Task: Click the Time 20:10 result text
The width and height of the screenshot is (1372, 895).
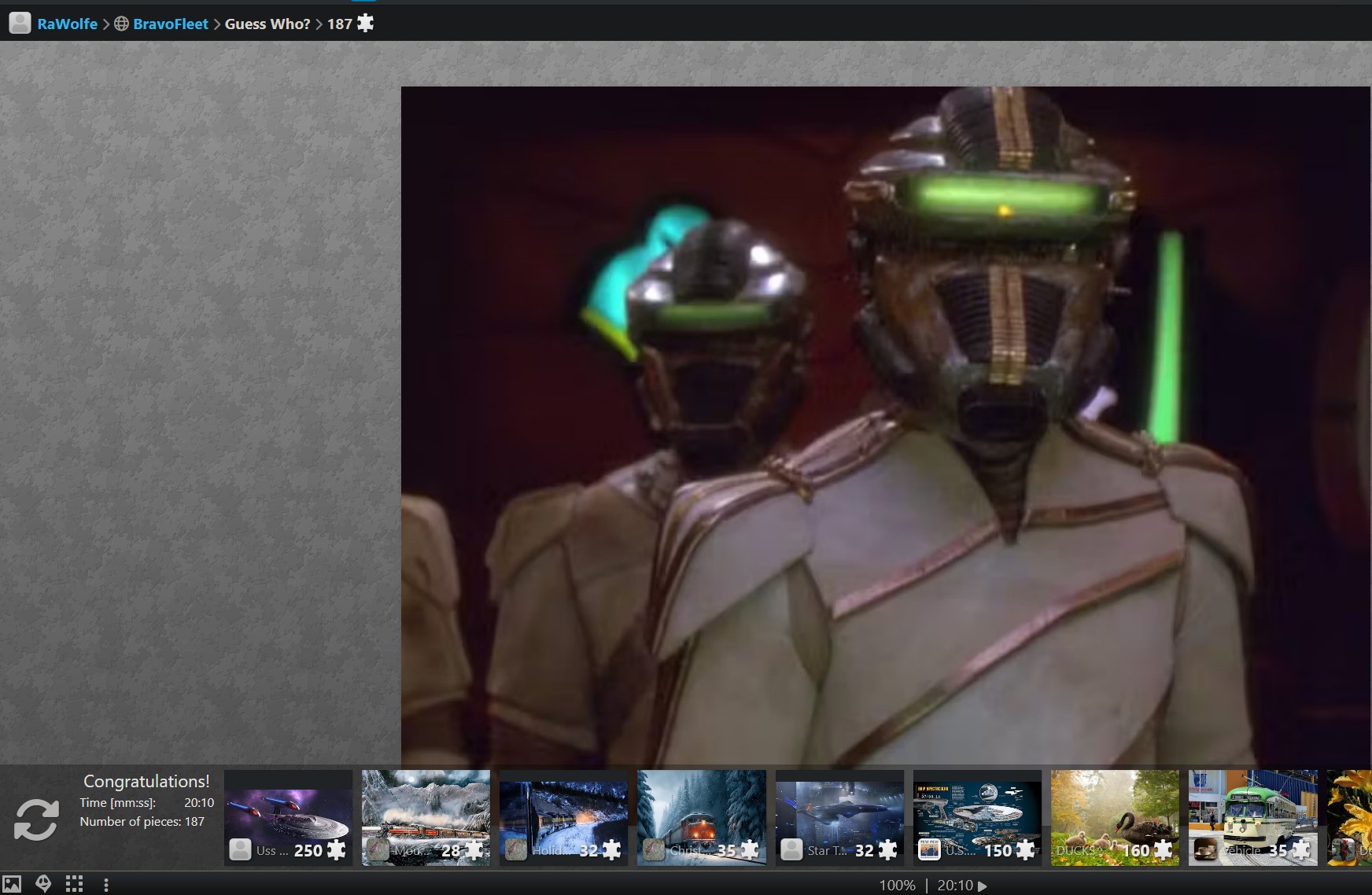Action: (x=146, y=802)
